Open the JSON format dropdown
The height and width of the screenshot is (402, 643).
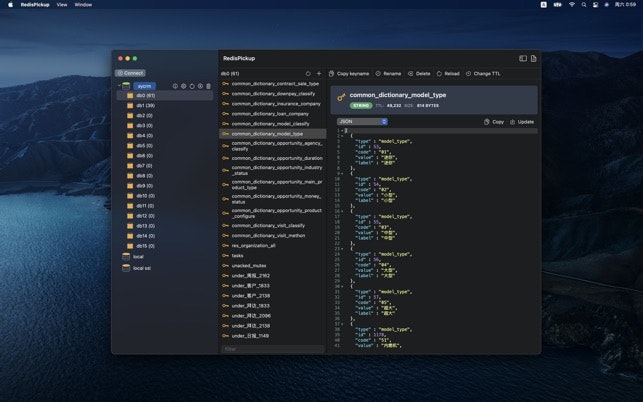(x=362, y=121)
